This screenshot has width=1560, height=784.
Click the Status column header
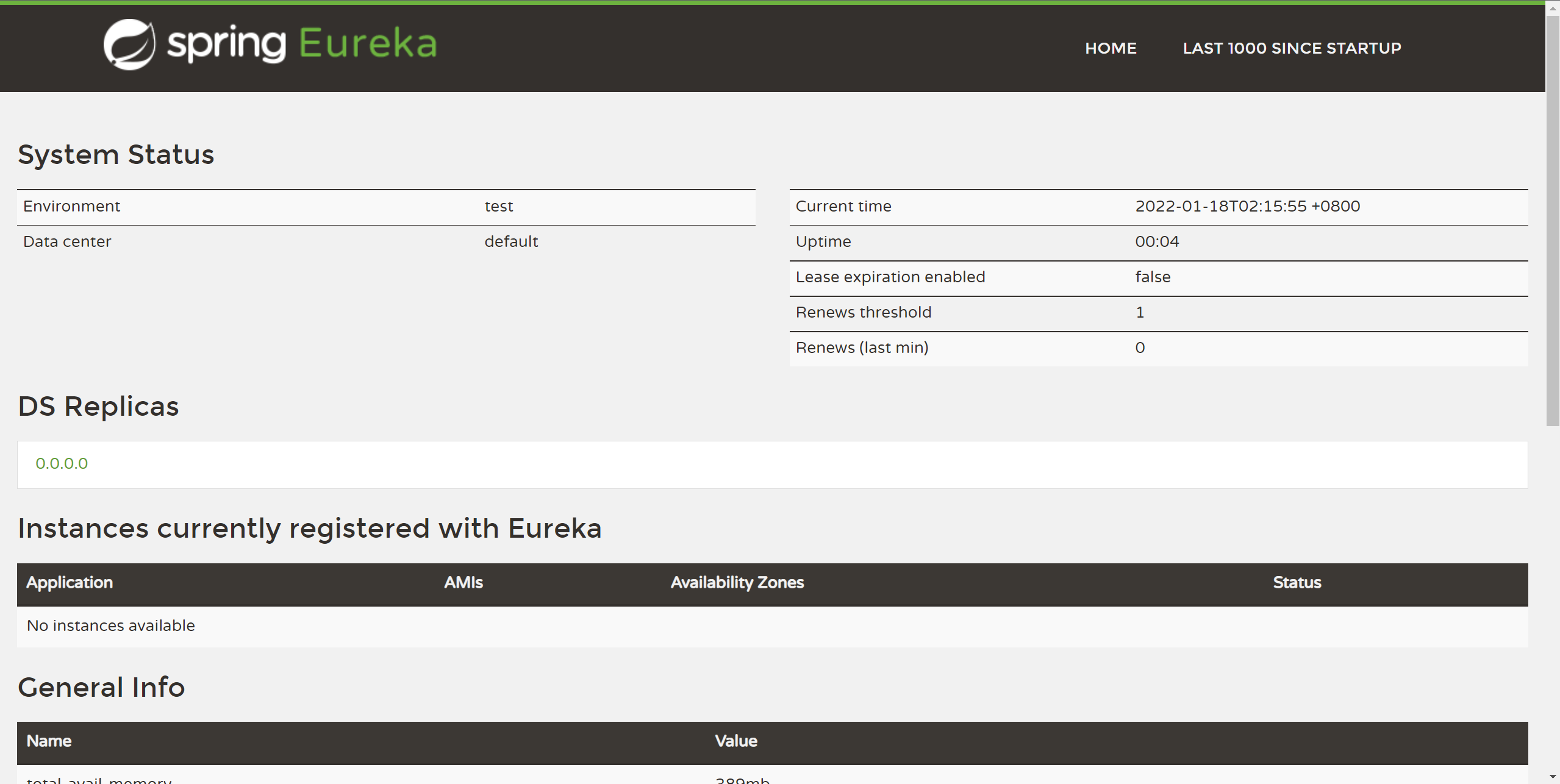point(1297,583)
